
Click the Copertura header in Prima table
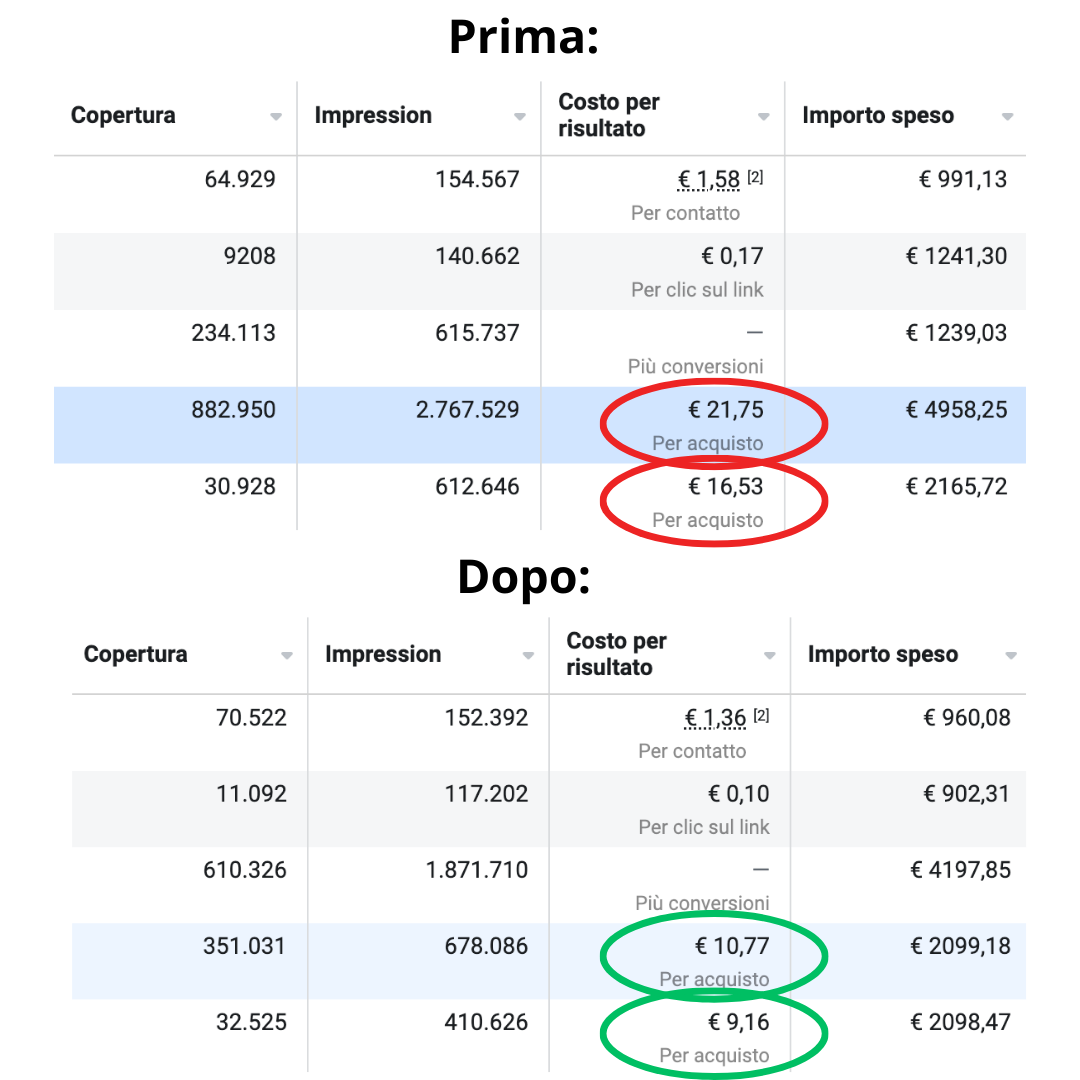pyautogui.click(x=123, y=115)
